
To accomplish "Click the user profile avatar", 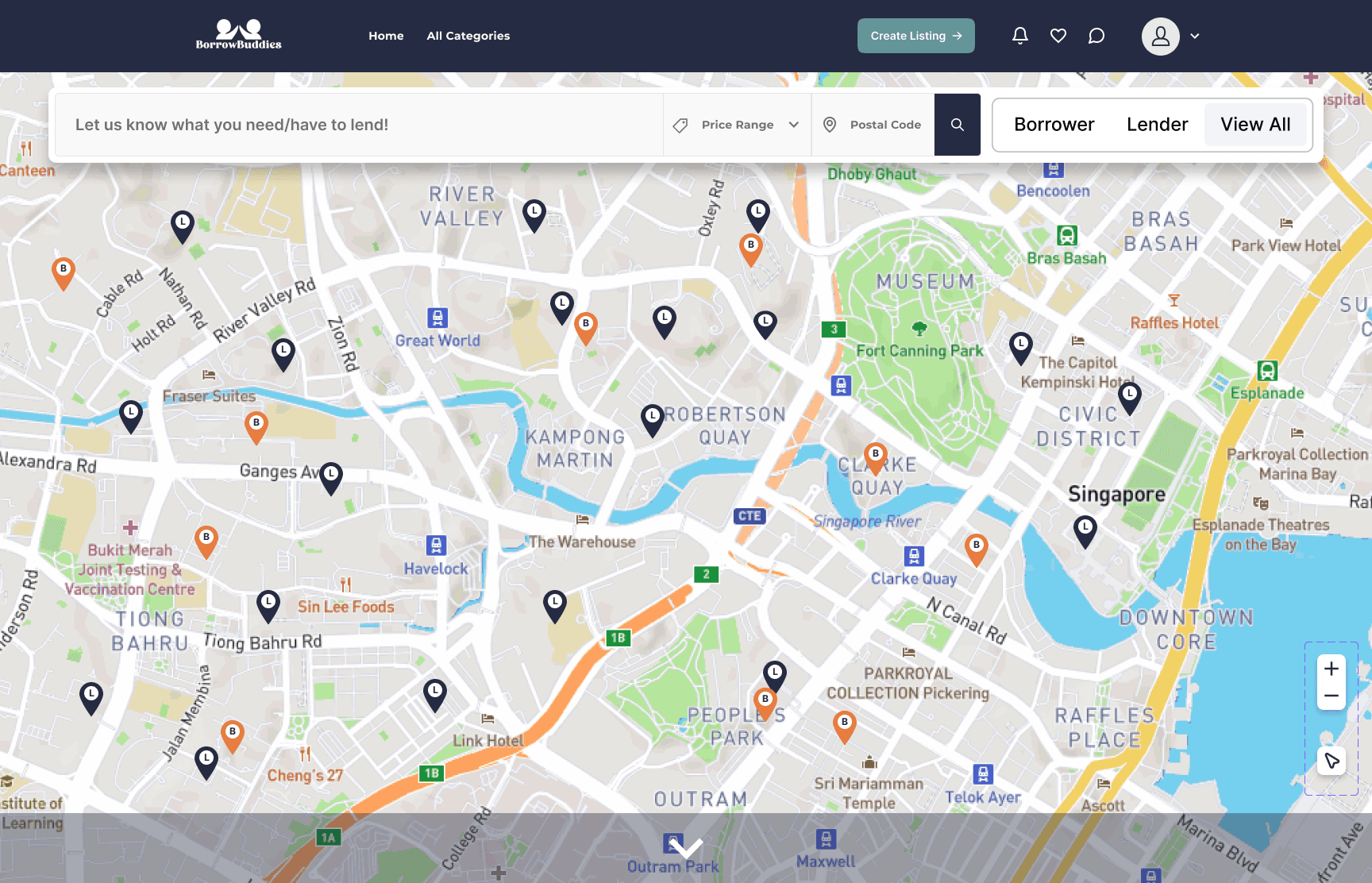I will [x=1161, y=37].
